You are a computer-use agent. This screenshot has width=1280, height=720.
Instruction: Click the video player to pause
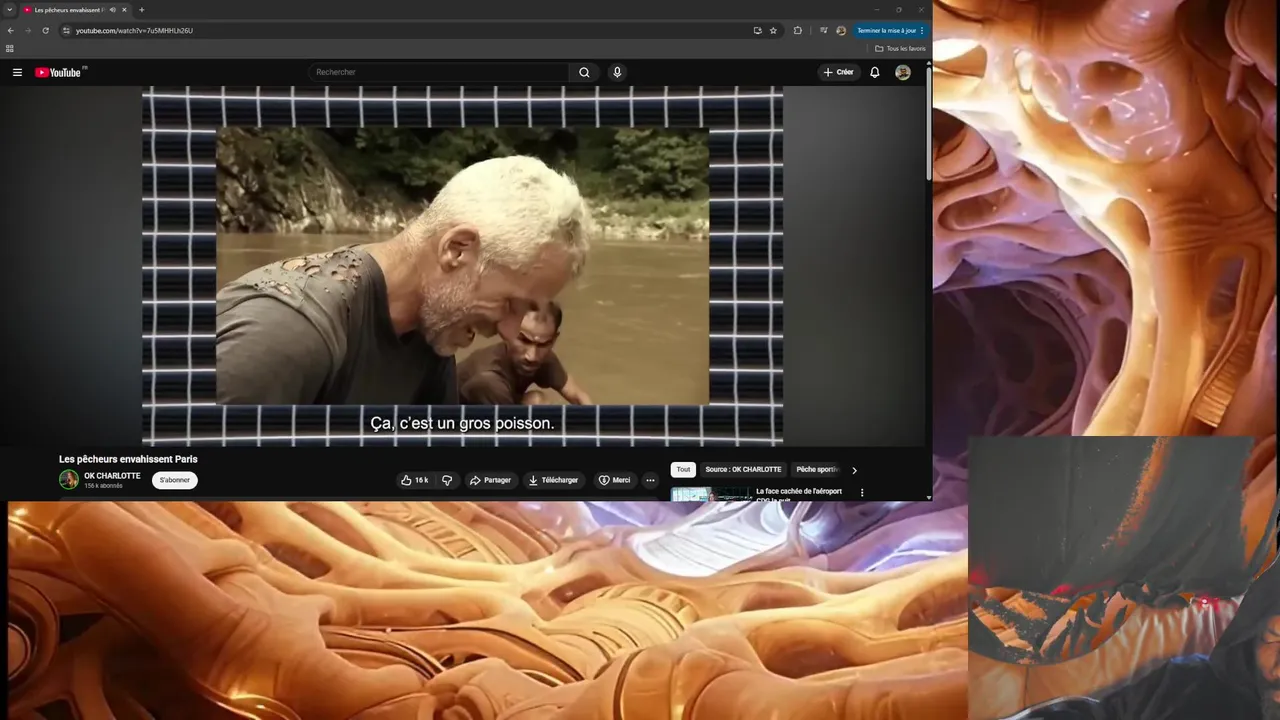coord(462,266)
